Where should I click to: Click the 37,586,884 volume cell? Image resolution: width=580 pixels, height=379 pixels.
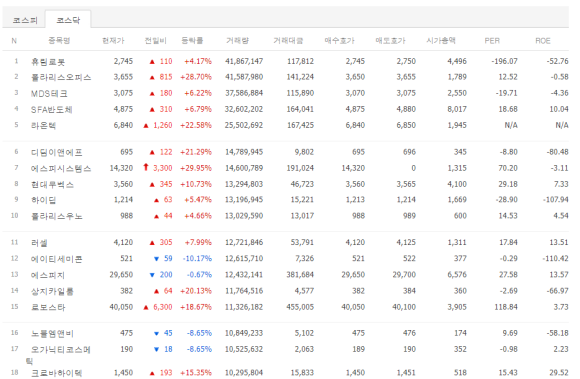pos(244,93)
